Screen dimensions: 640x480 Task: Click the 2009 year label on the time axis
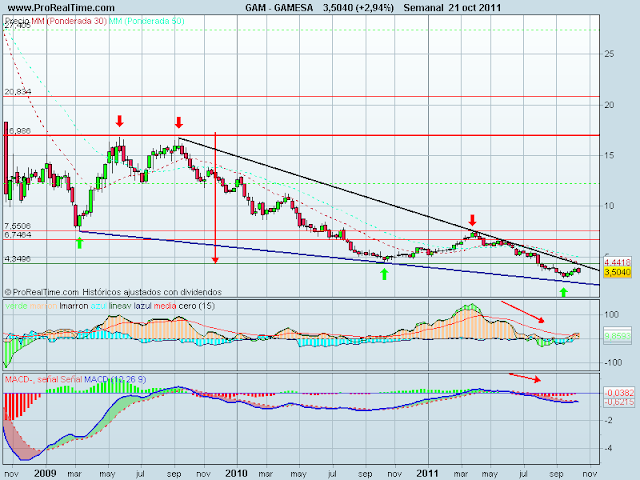(45, 473)
